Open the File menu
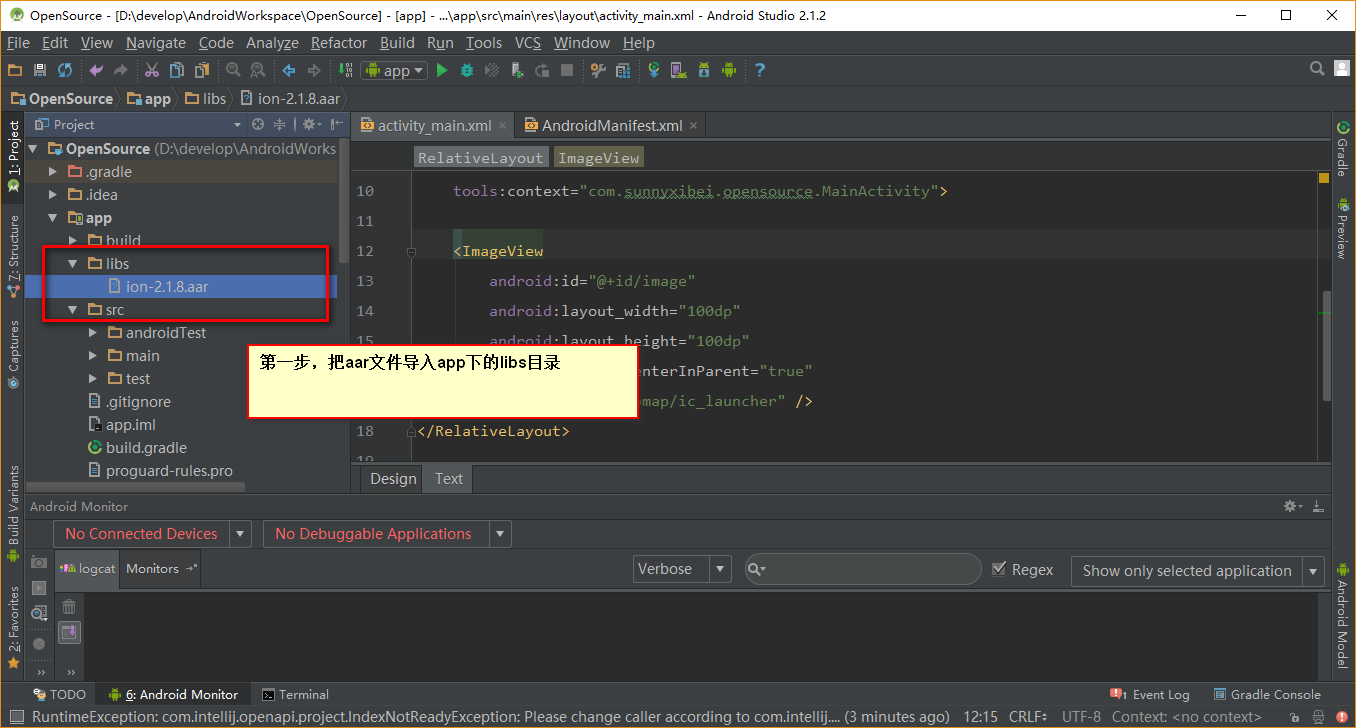Viewport: 1356px width, 728px height. [18, 43]
